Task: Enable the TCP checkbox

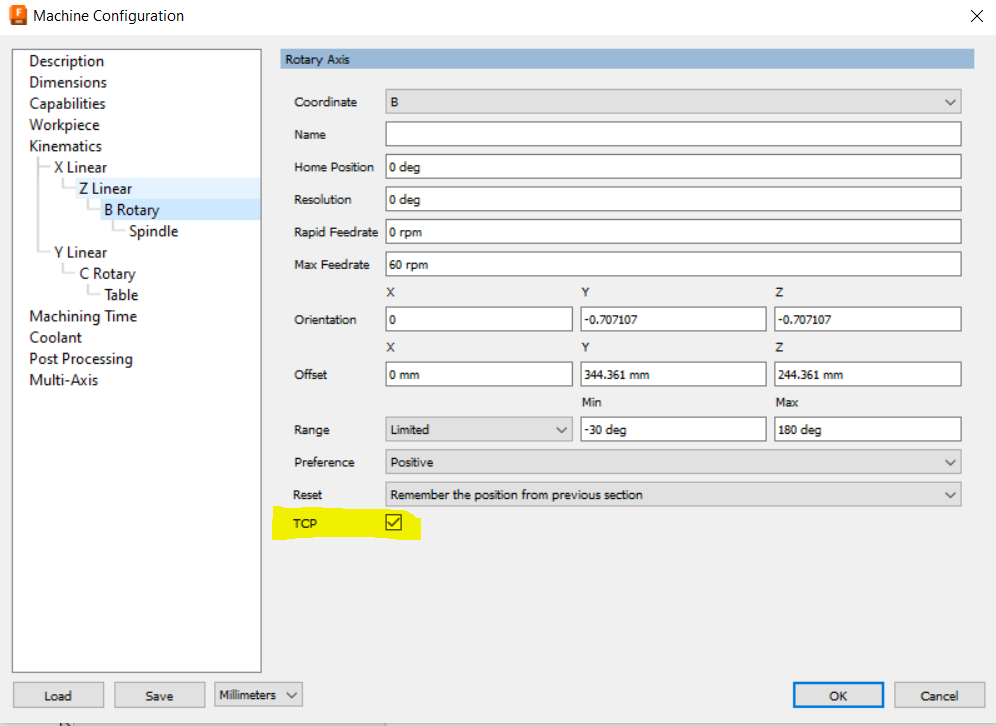Action: [393, 522]
